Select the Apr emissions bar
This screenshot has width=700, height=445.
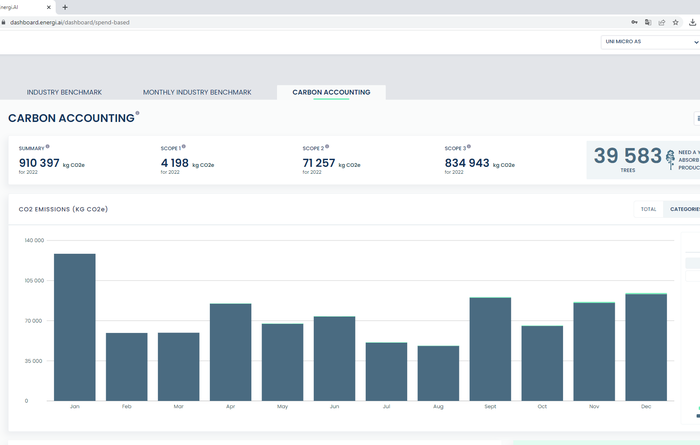(230, 352)
